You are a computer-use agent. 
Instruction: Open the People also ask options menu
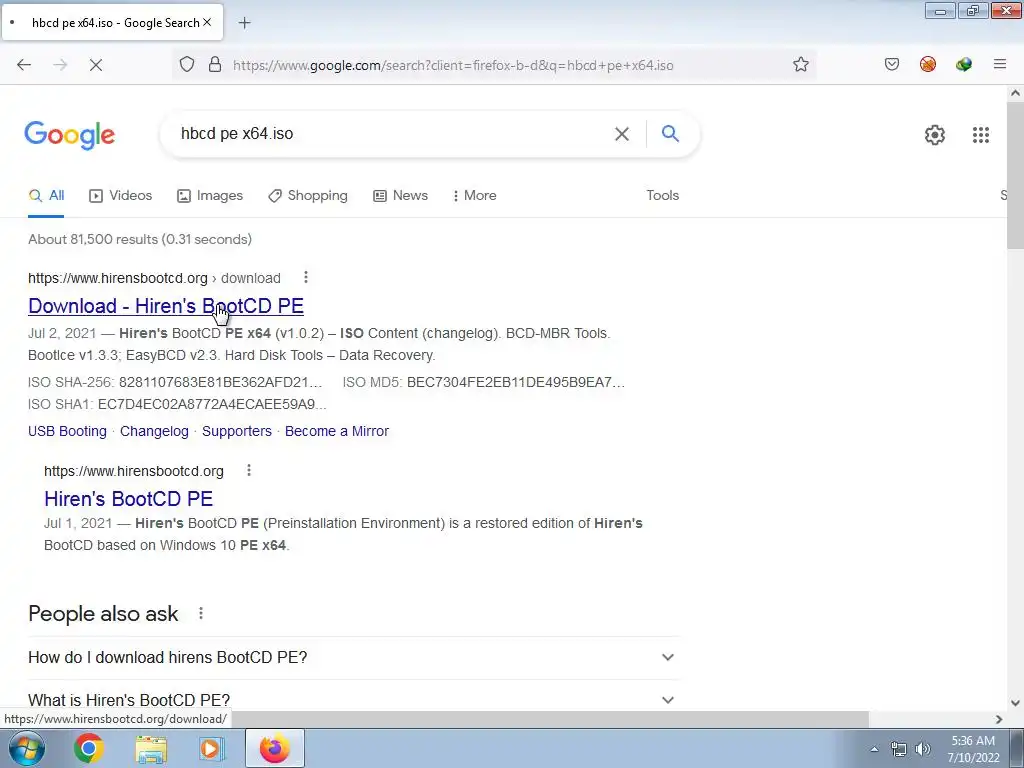(201, 613)
